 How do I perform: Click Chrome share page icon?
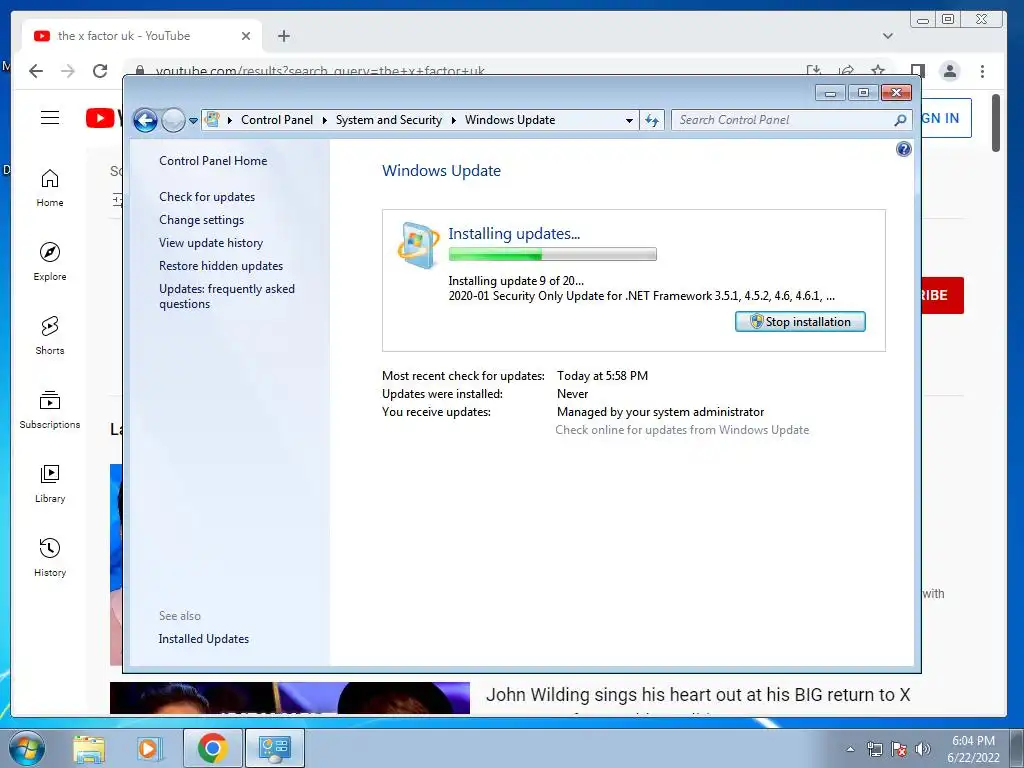(x=846, y=71)
